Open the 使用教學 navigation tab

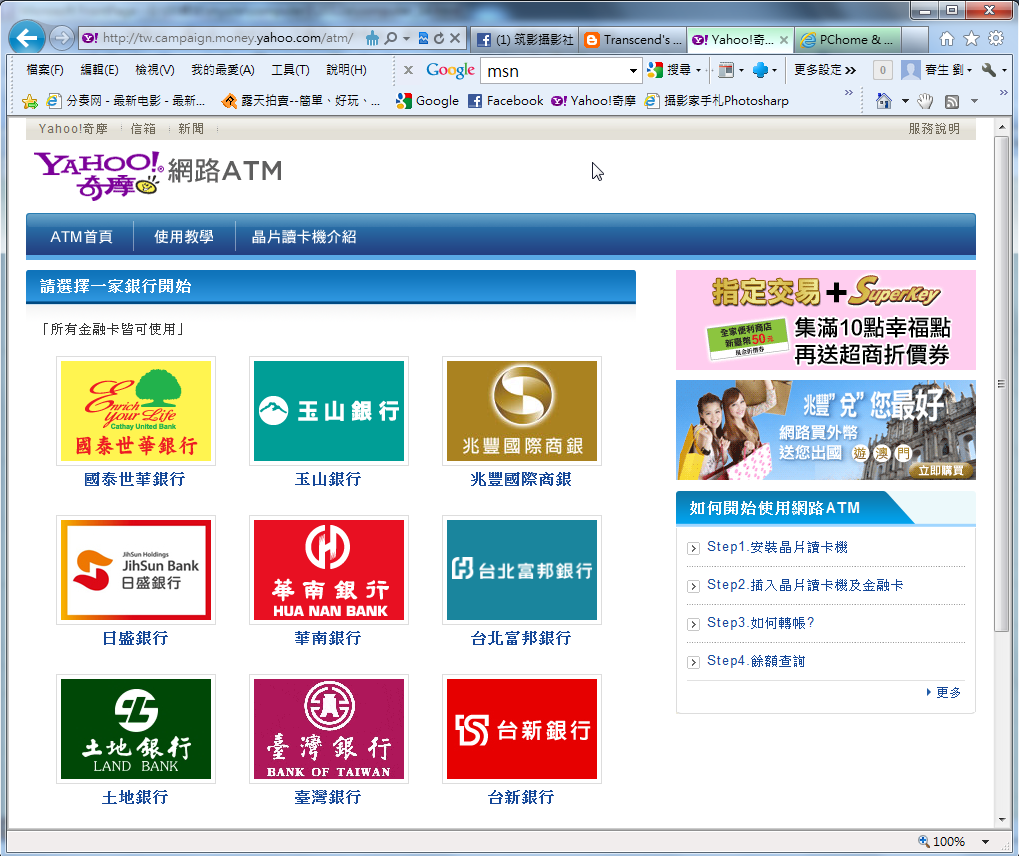click(x=184, y=237)
